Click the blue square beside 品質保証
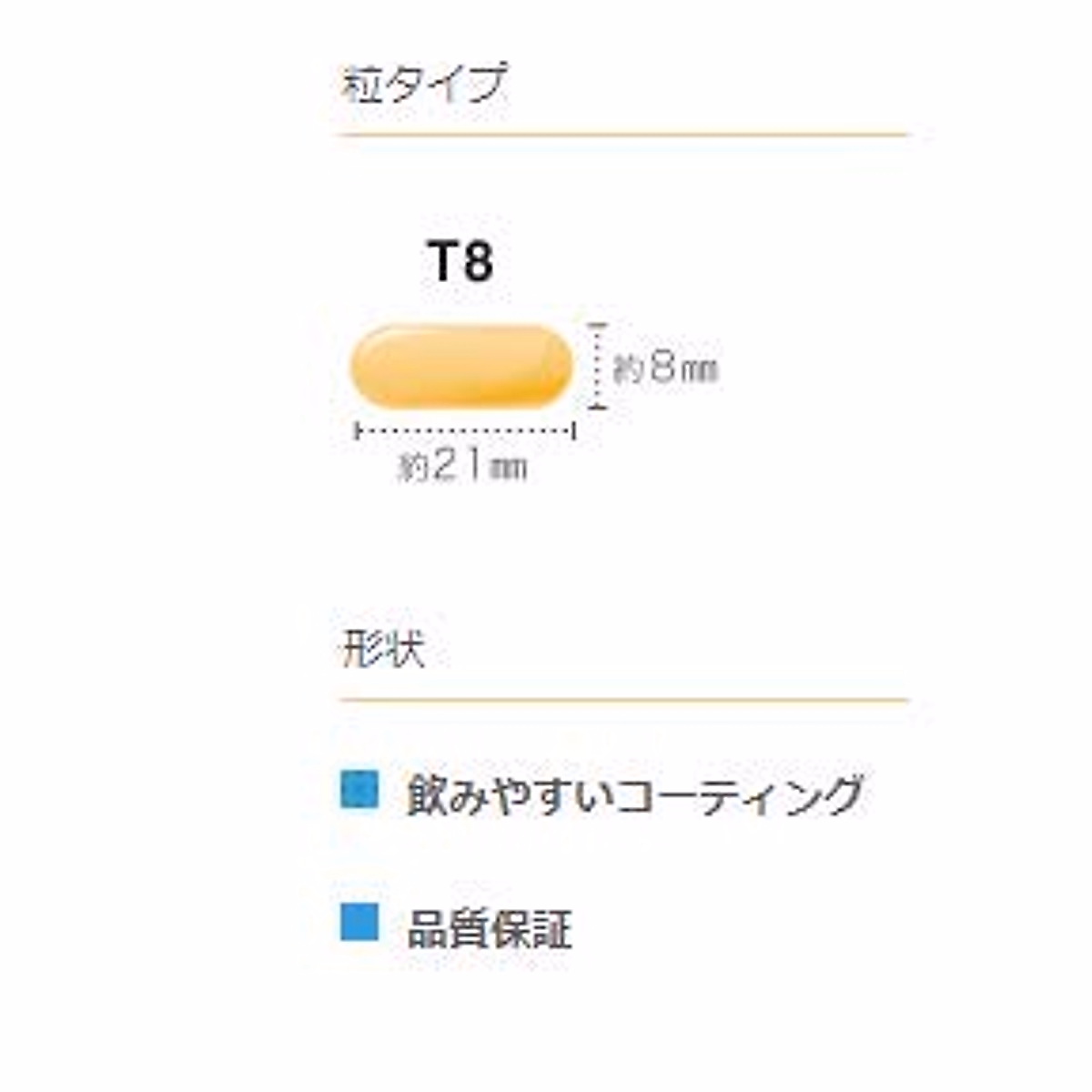This screenshot has height=1092, width=1092. coord(359,922)
